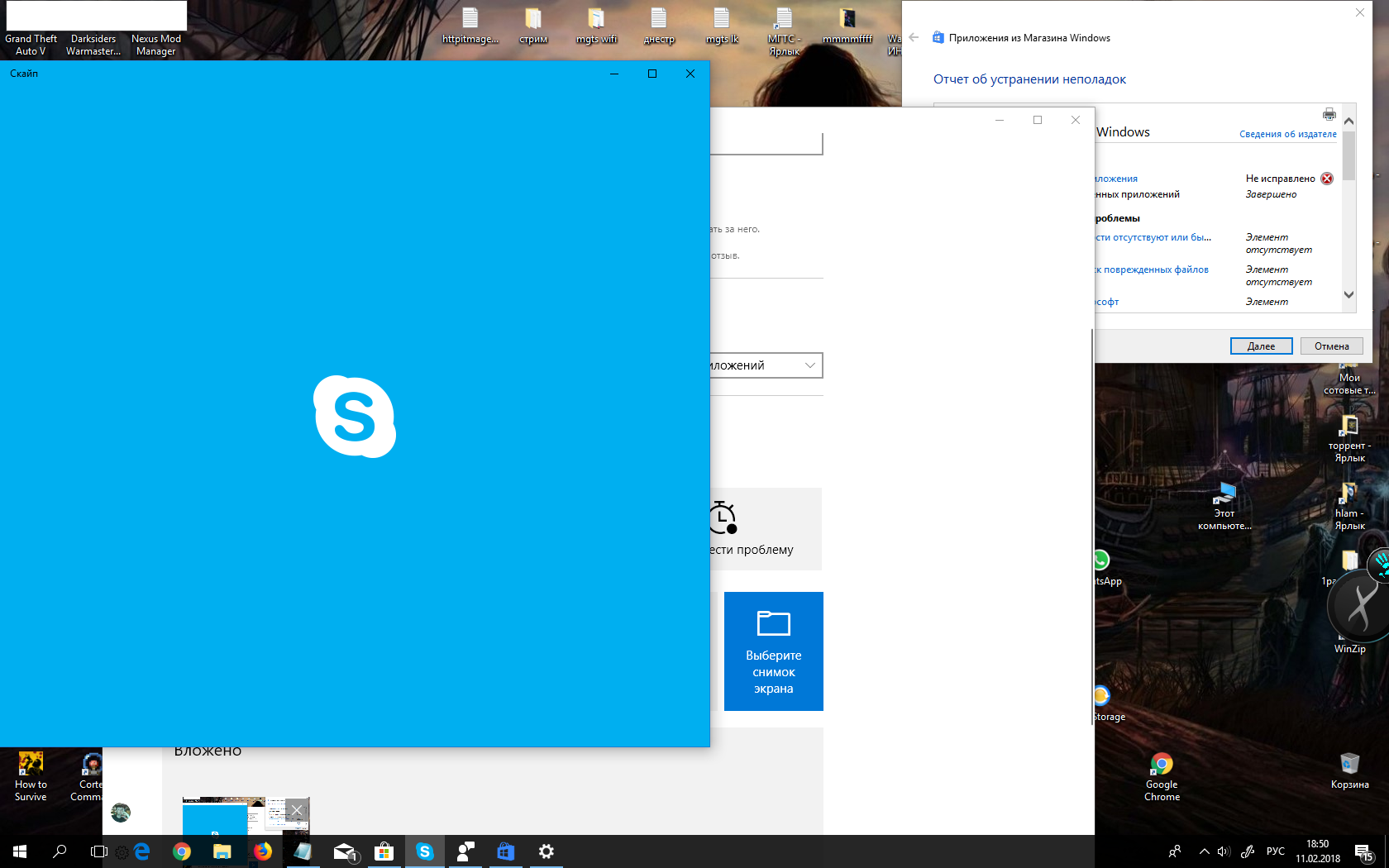Select the 'торрент - Ярлык' desktop shortcut
Image resolution: width=1389 pixels, height=868 pixels.
1349,438
